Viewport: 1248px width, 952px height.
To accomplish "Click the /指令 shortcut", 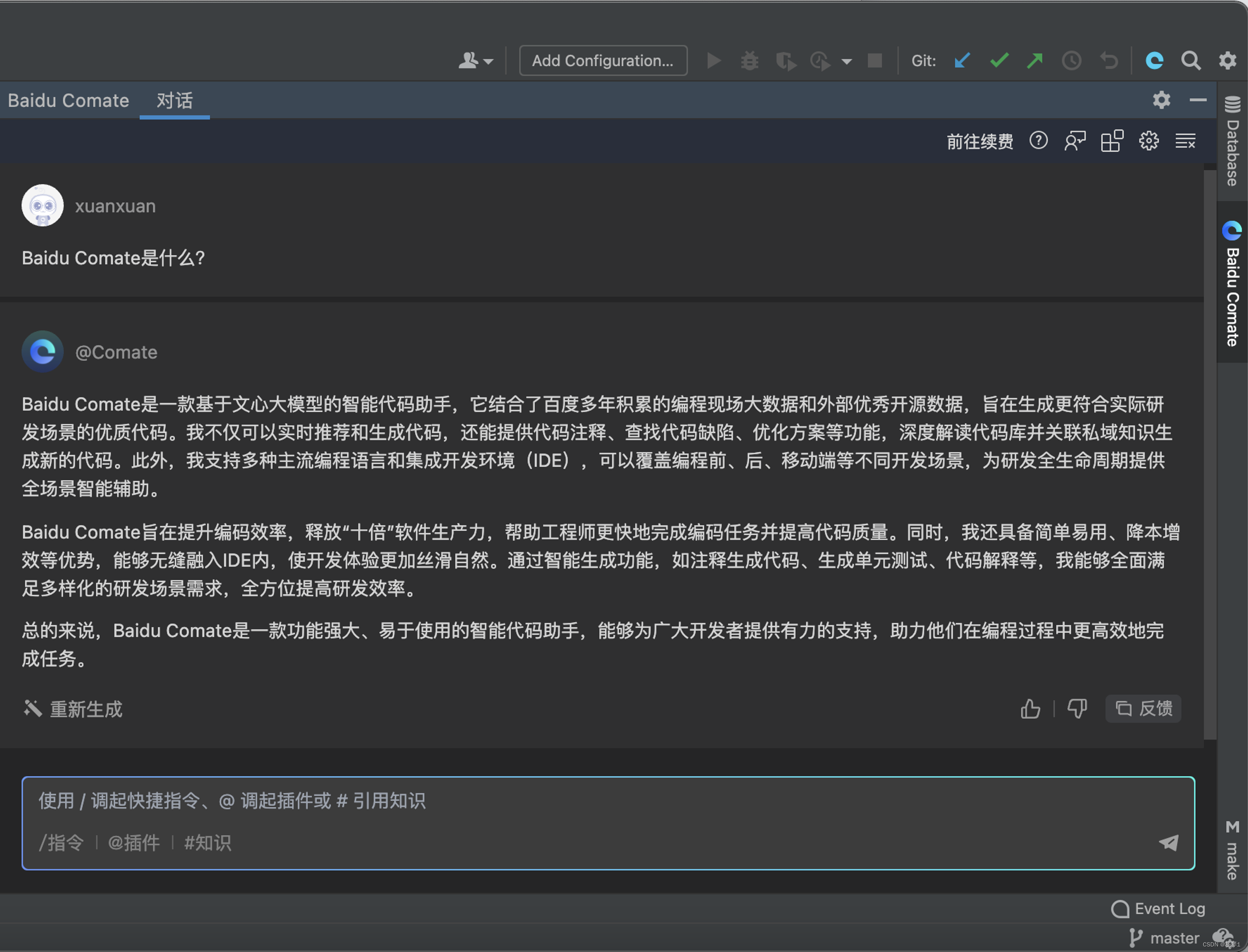I will 61,843.
